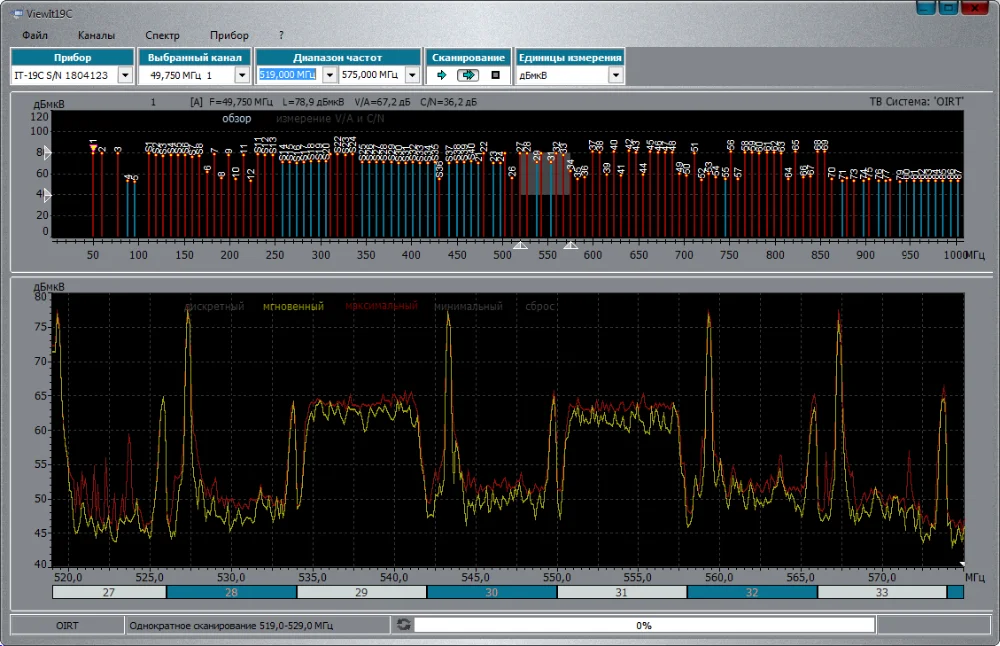1000x646 pixels.
Task: Open the Файл menu
Action: [34, 35]
